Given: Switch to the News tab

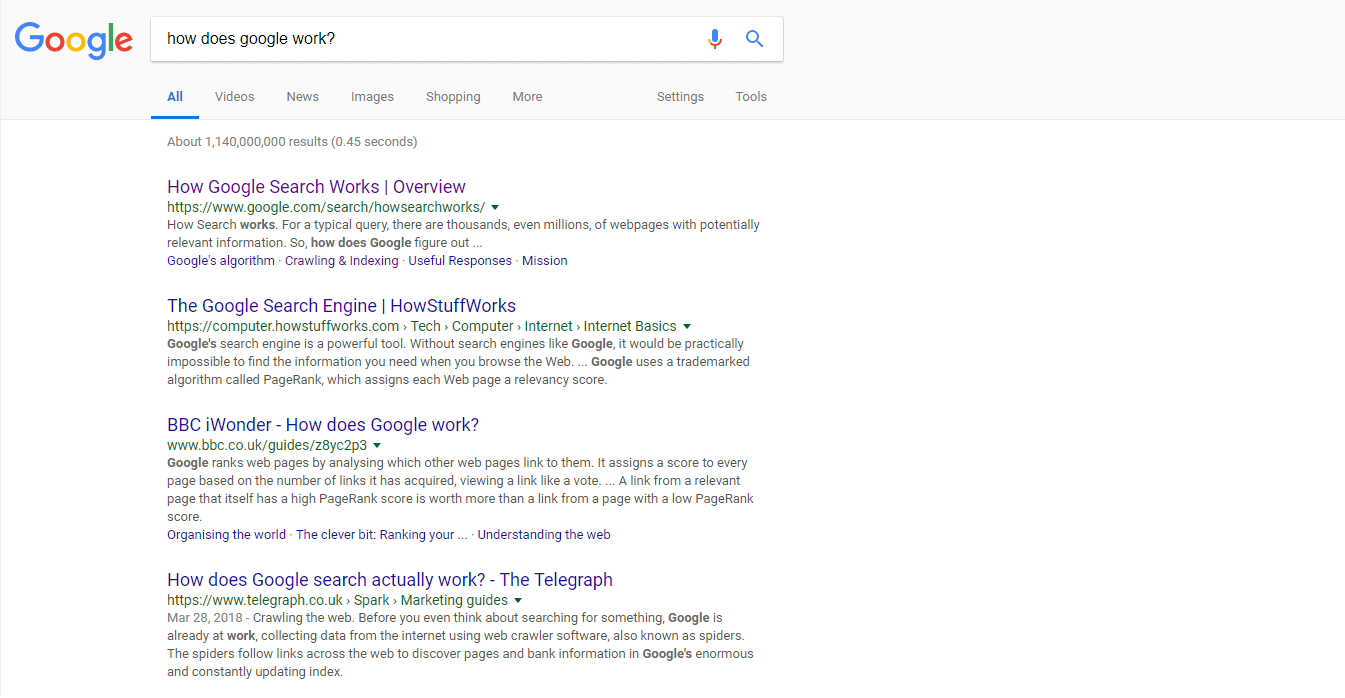Looking at the screenshot, I should 302,97.
